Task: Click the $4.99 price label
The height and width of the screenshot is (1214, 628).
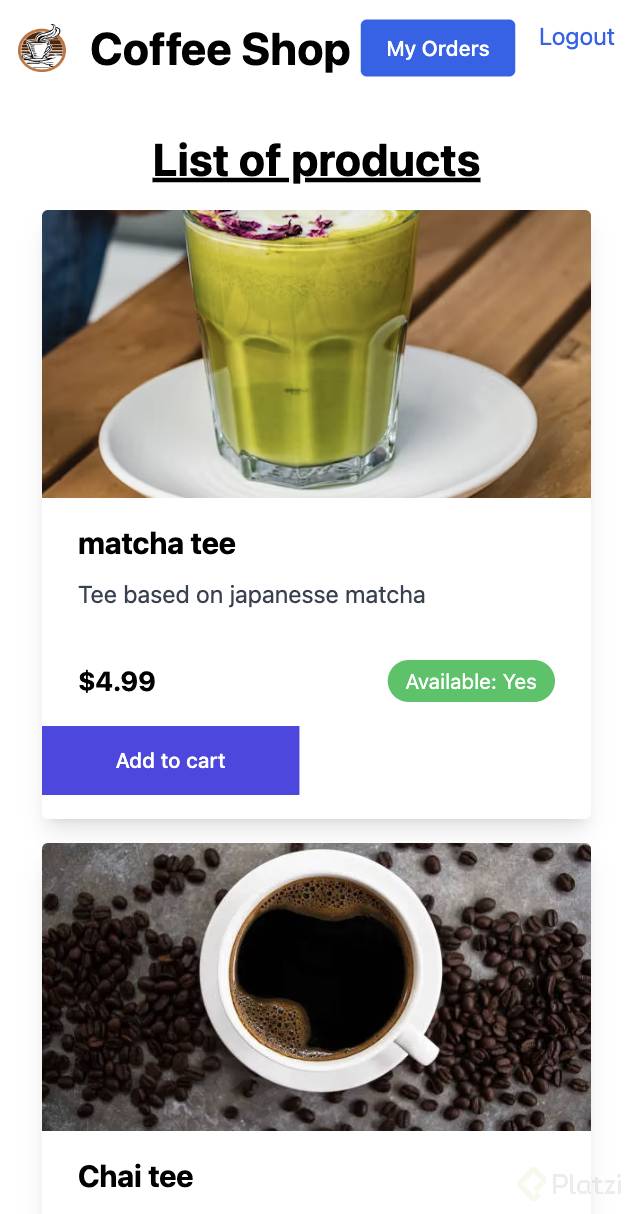Action: tap(117, 682)
